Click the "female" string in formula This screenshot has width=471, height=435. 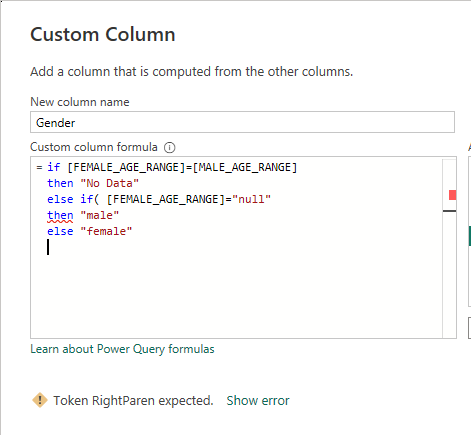[x=106, y=231]
